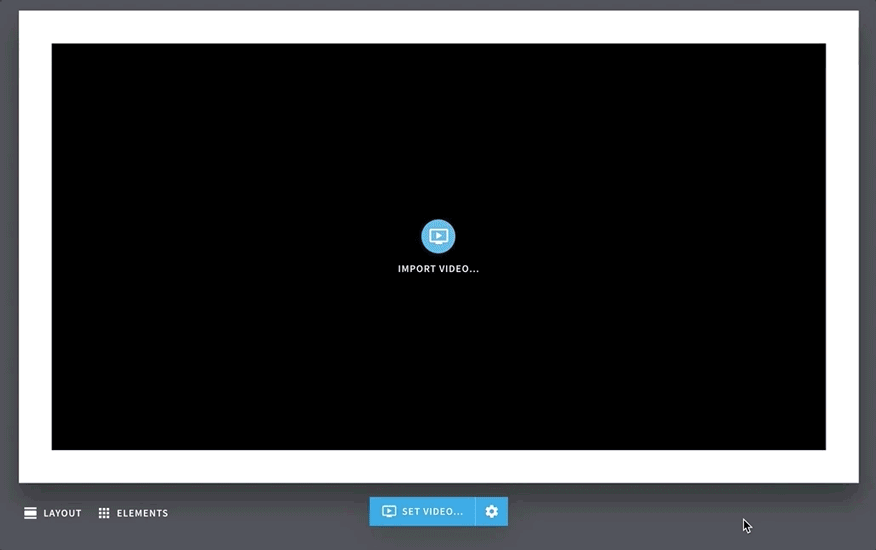Click the Layout stacked-bars icon
876x550 pixels.
pyautogui.click(x=30, y=513)
